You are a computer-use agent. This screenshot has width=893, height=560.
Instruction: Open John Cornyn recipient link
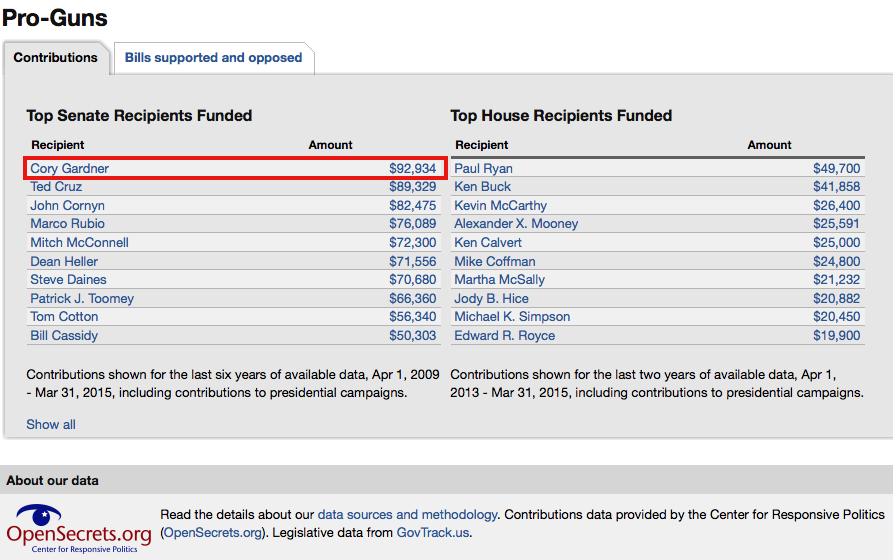67,206
